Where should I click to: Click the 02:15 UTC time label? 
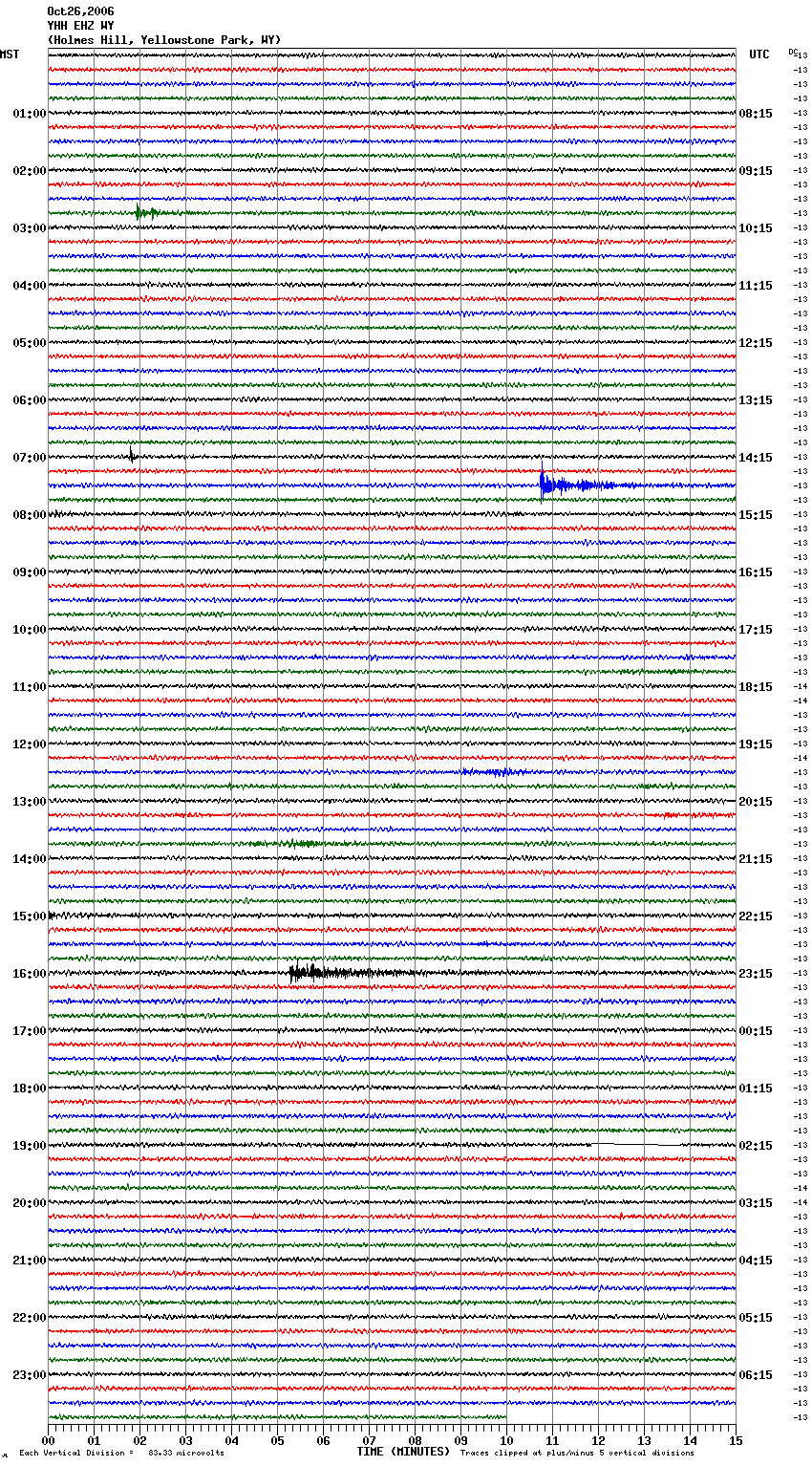(756, 1146)
